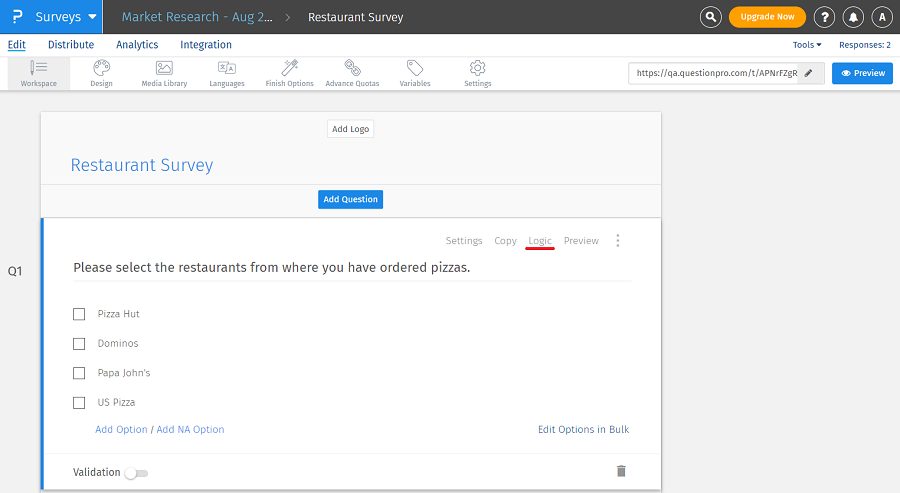This screenshot has height=493, width=900.
Task: Open the Media Library icon
Action: [164, 68]
